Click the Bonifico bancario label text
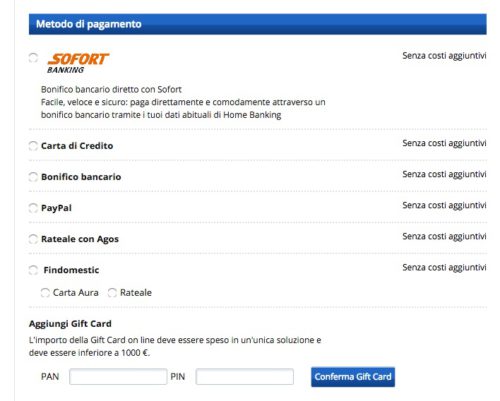This screenshot has width=500, height=401. pyautogui.click(x=81, y=177)
